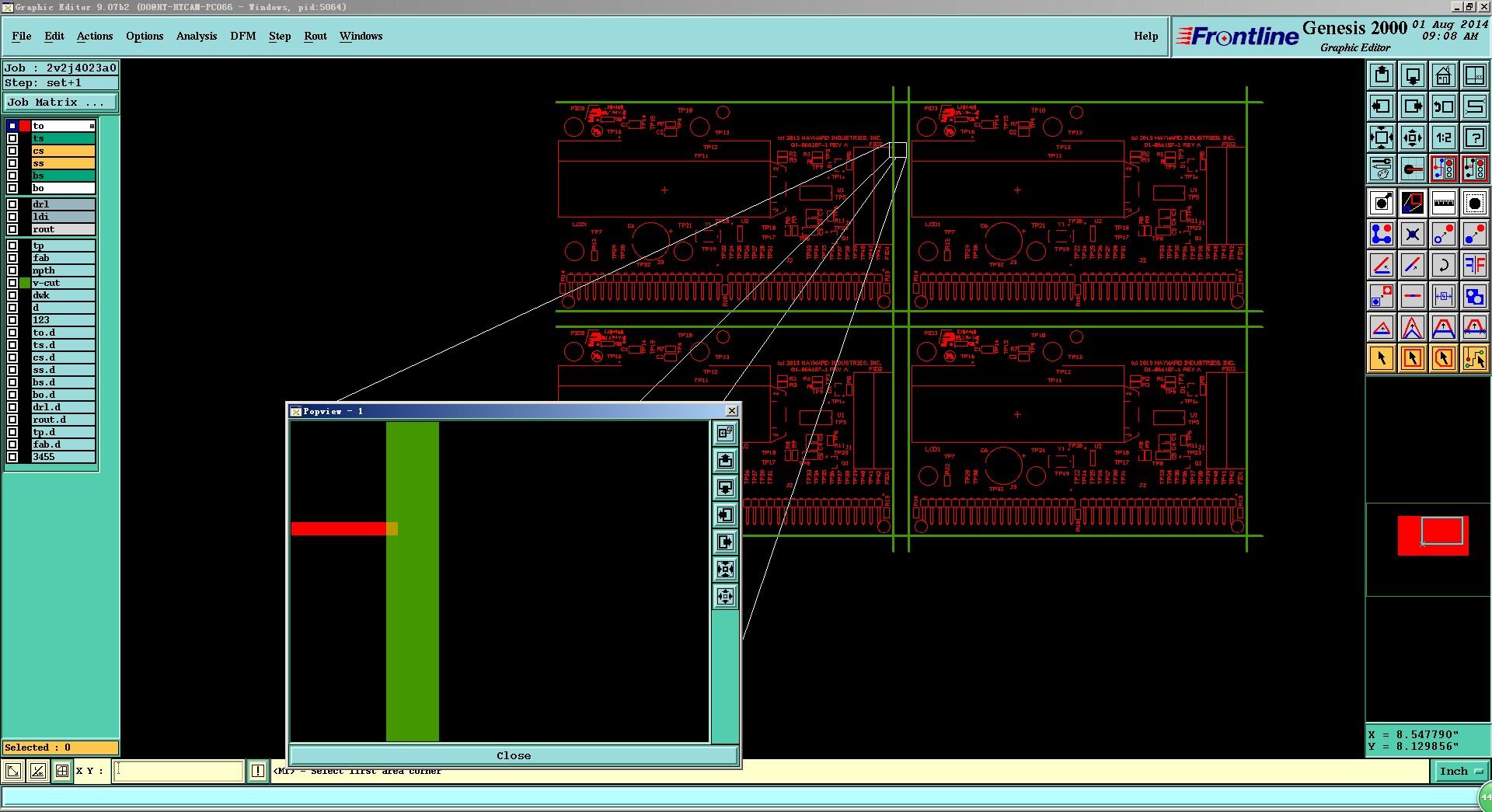Click the home view icon
The height and width of the screenshot is (812, 1492).
click(x=1444, y=75)
